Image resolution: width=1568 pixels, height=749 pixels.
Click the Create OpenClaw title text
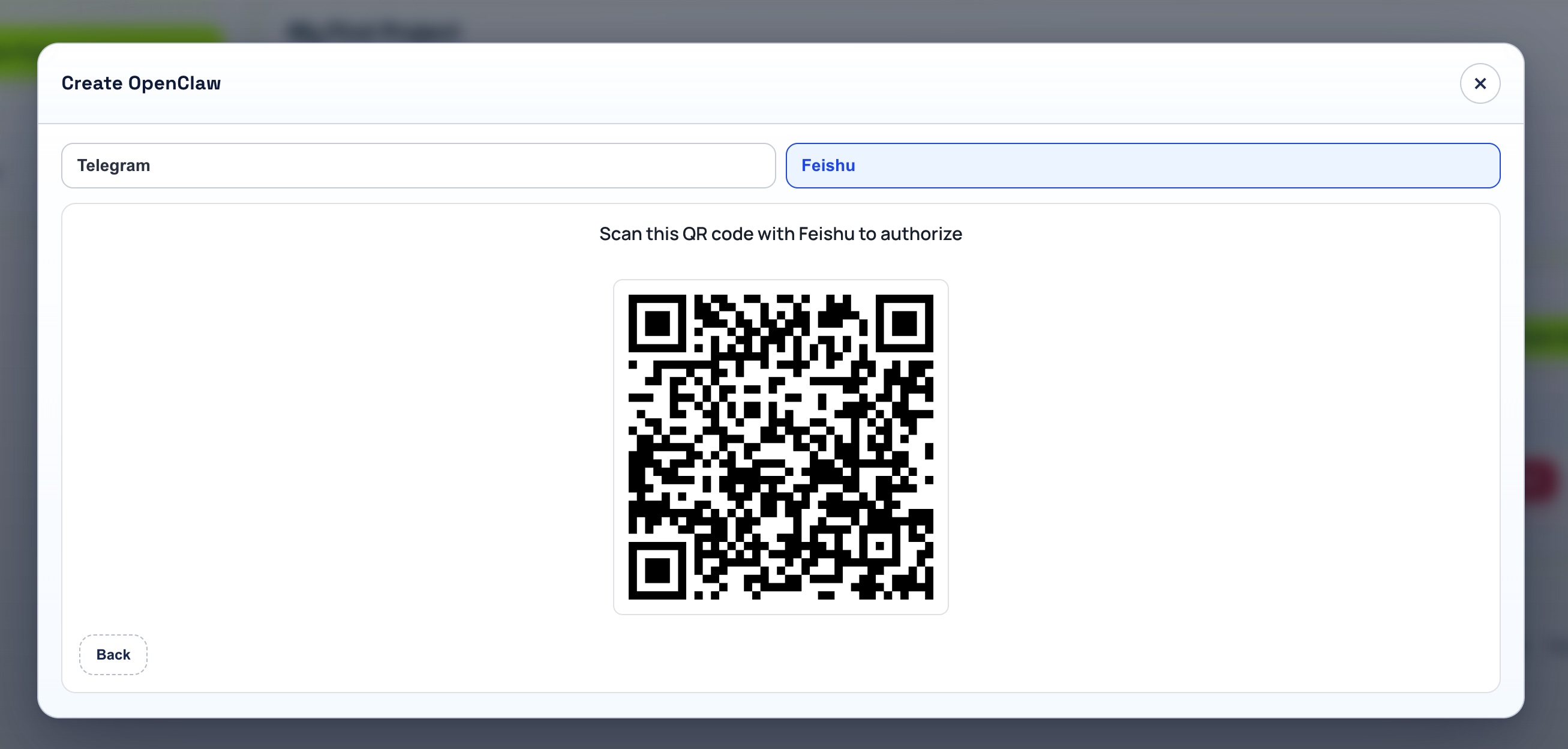(141, 83)
